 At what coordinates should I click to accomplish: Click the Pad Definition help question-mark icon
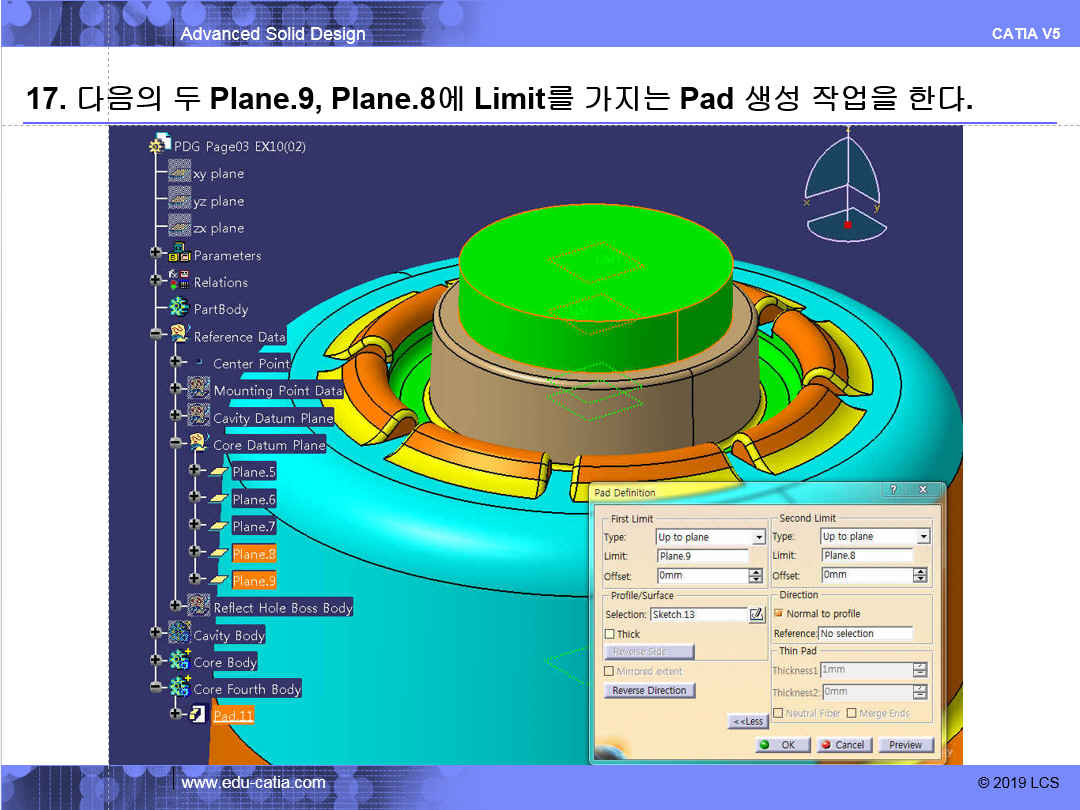[893, 491]
